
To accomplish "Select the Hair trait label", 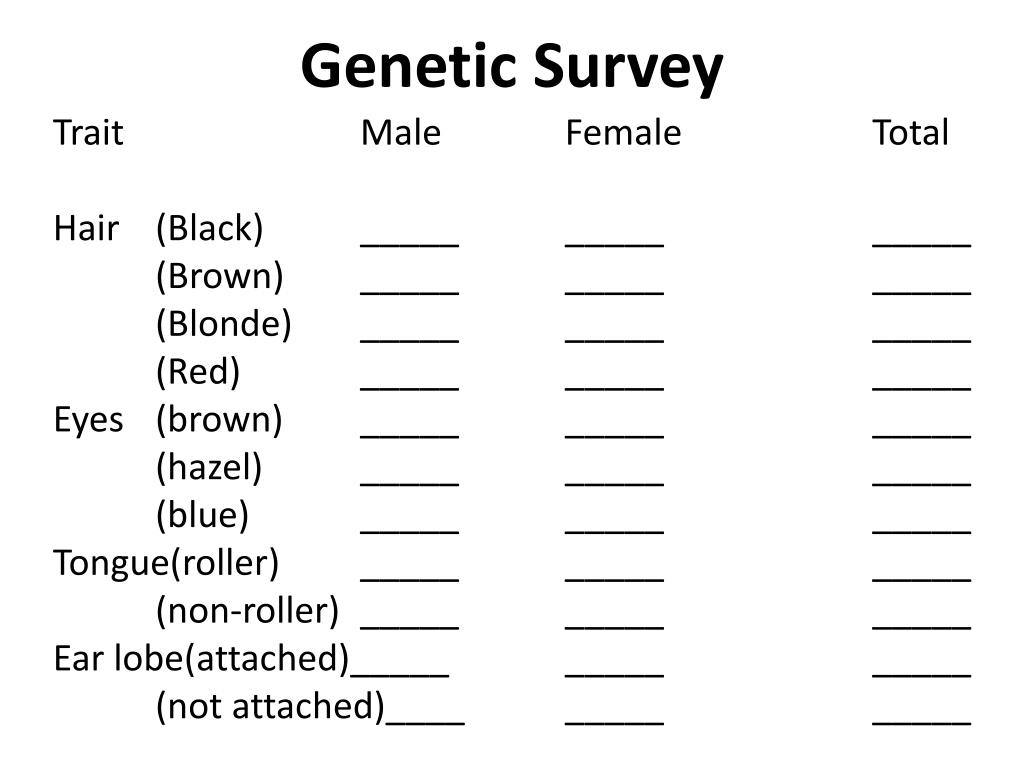I will click(86, 229).
